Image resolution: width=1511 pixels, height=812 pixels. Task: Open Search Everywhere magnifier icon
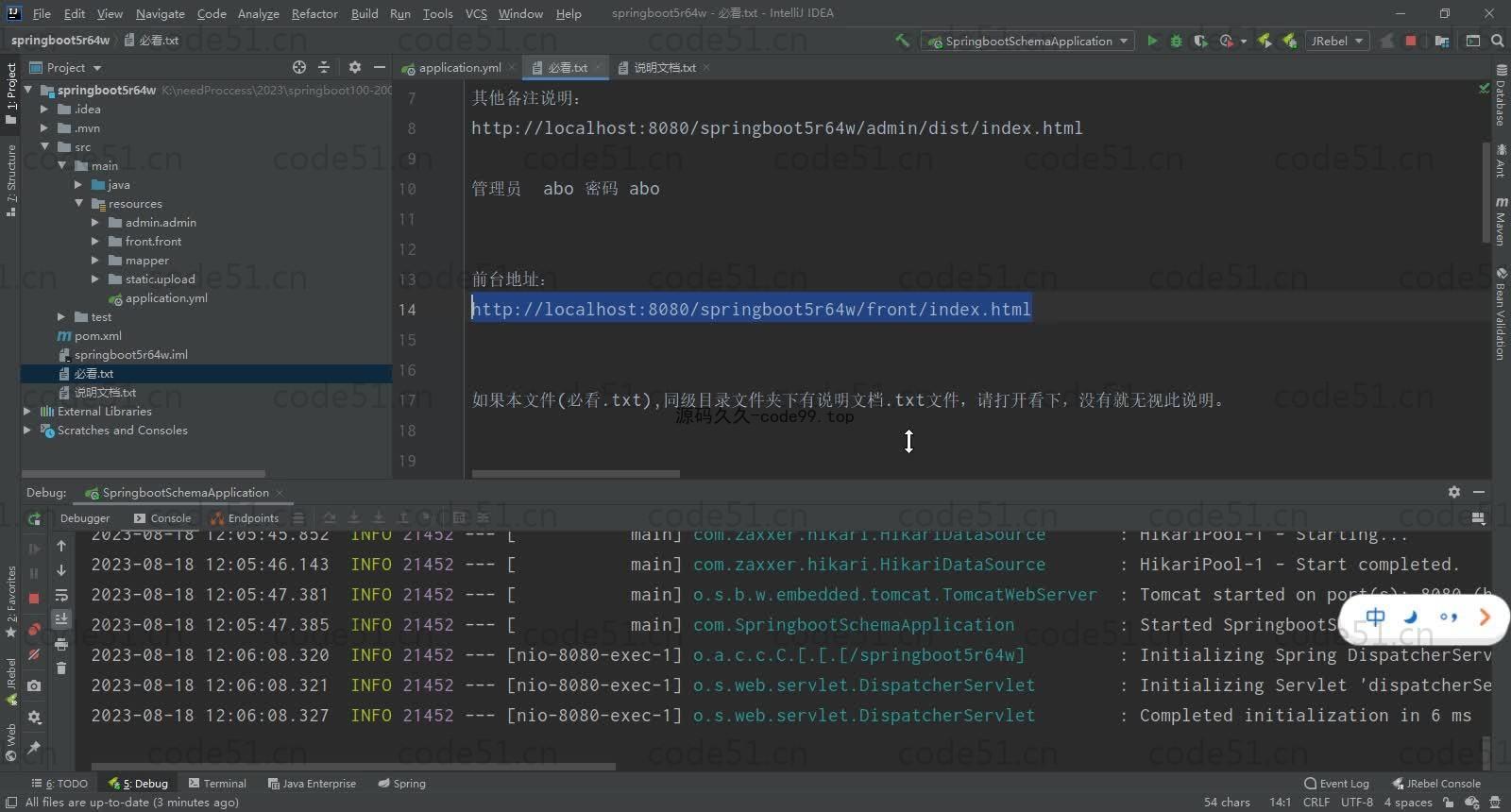coord(1498,41)
